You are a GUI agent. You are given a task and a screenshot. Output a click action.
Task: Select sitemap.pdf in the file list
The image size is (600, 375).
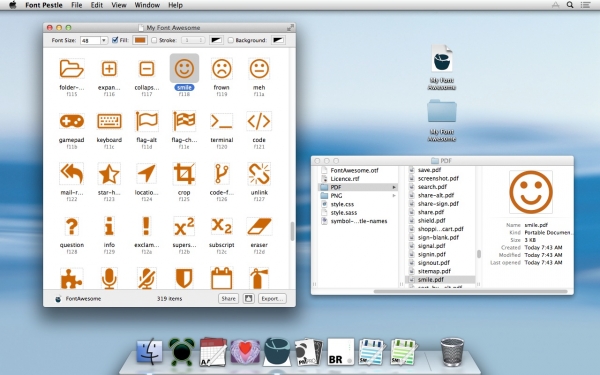434,271
